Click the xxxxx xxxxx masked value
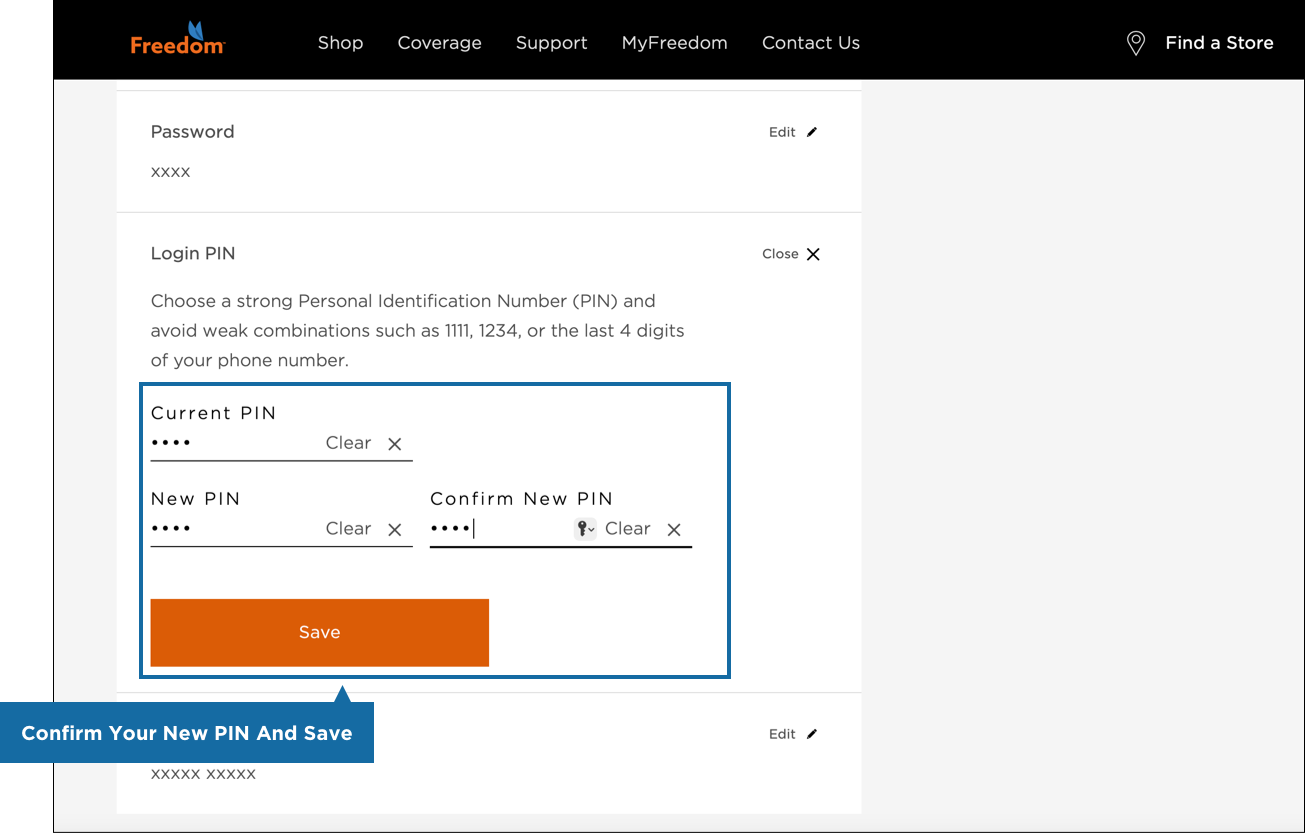The height and width of the screenshot is (833, 1305). (203, 774)
